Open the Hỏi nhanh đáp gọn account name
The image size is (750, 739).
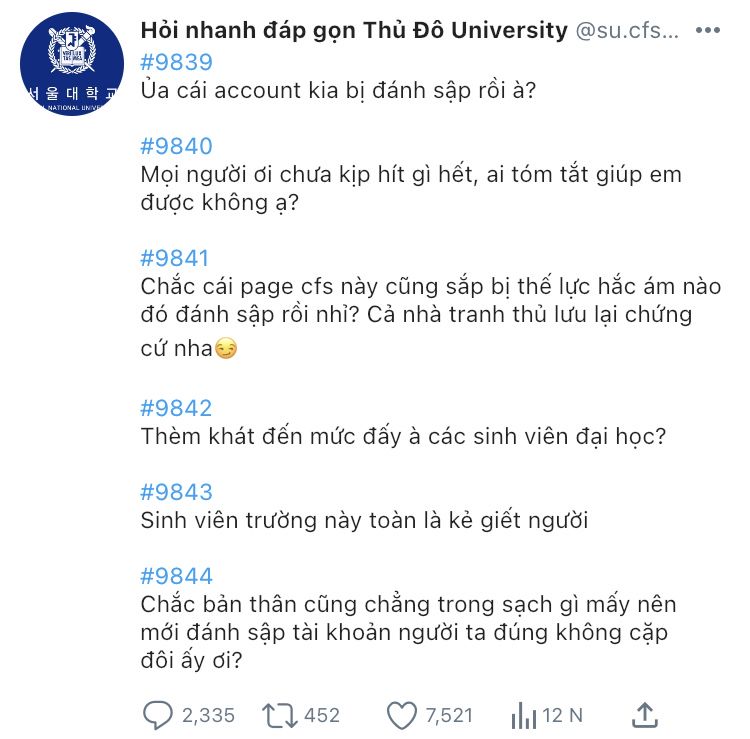(x=354, y=31)
